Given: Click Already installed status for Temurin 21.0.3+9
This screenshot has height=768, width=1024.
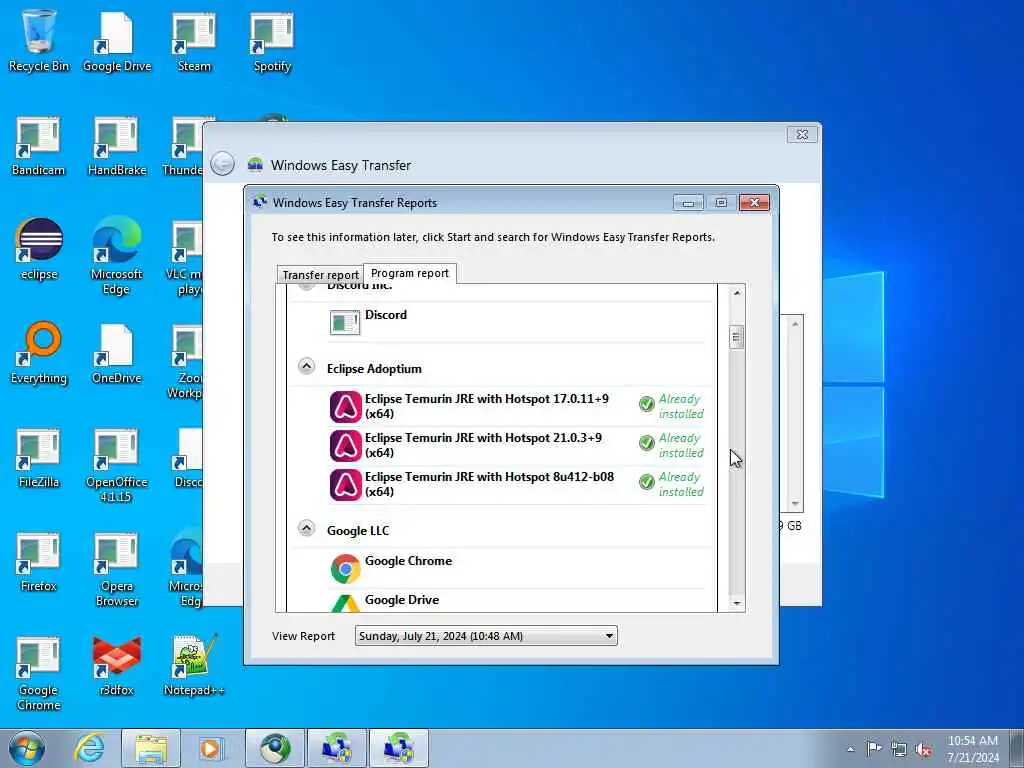Looking at the screenshot, I should click(672, 445).
